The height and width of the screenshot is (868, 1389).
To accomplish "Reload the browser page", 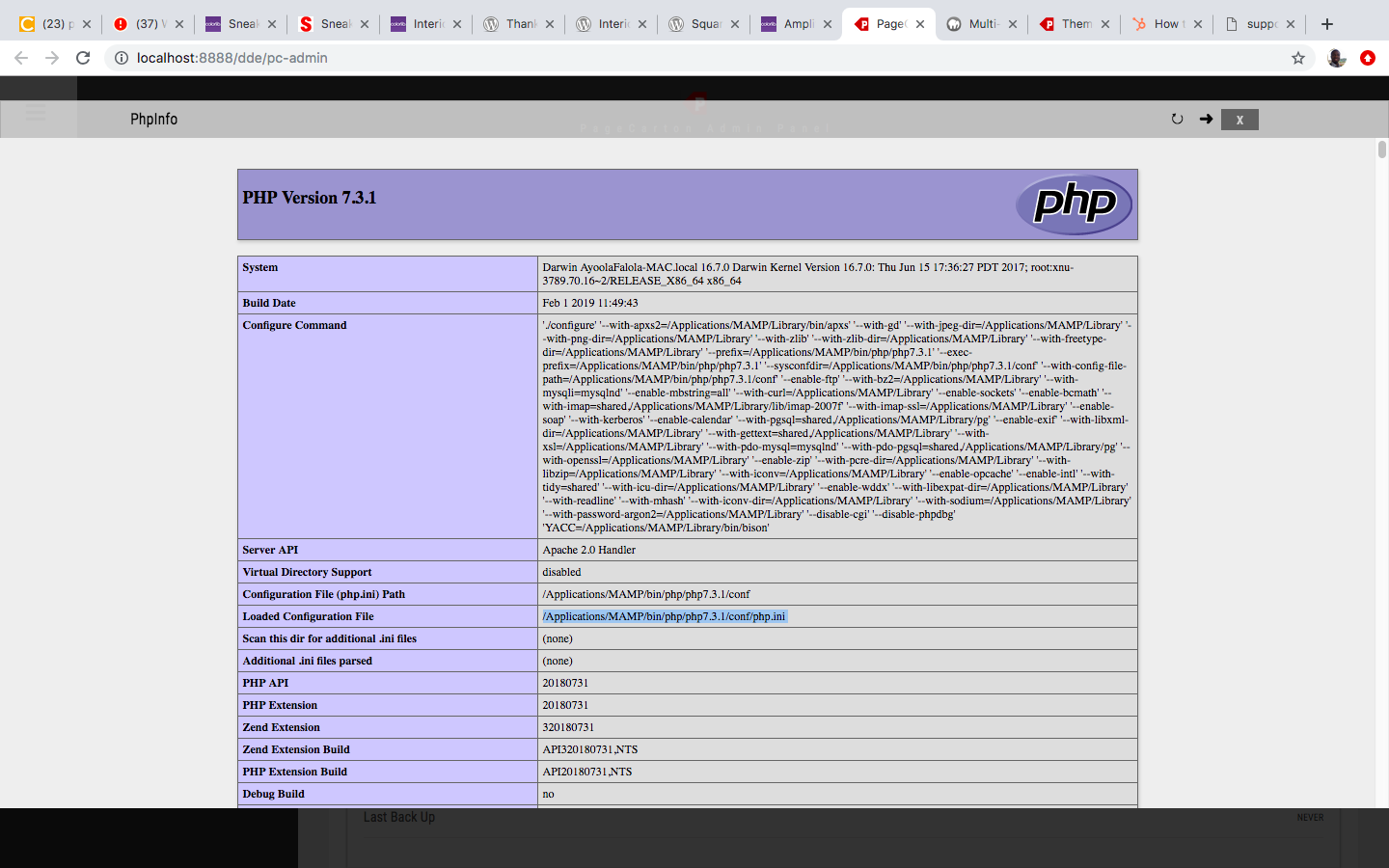I will coord(83,58).
